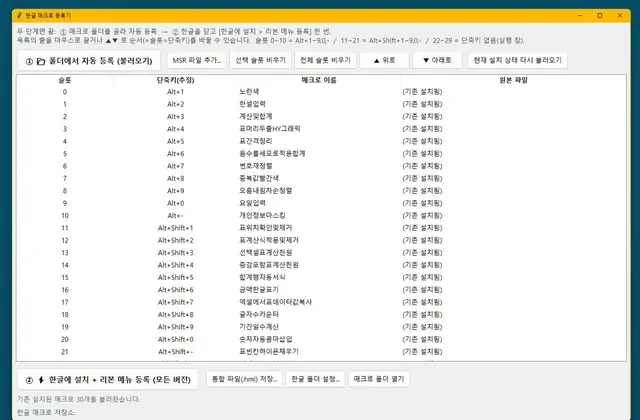The width and height of the screenshot is (640, 420).
Task: Open 한글 폴더 설정... dialog
Action: [x=315, y=379]
